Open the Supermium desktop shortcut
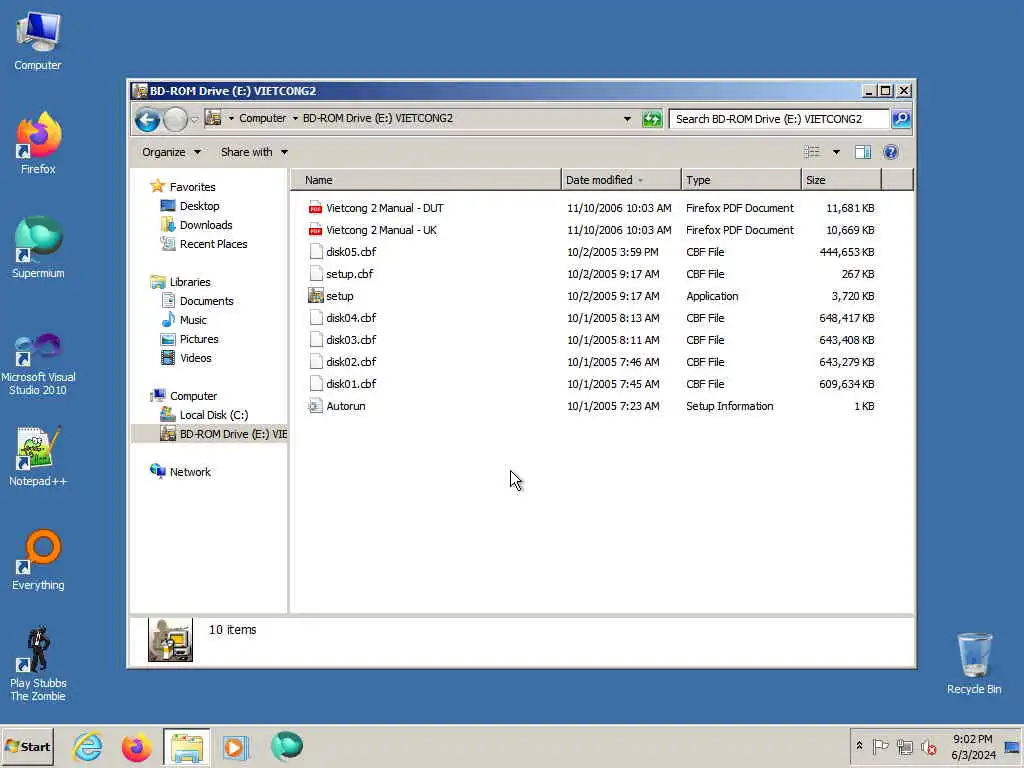The height and width of the screenshot is (768, 1024). click(38, 248)
